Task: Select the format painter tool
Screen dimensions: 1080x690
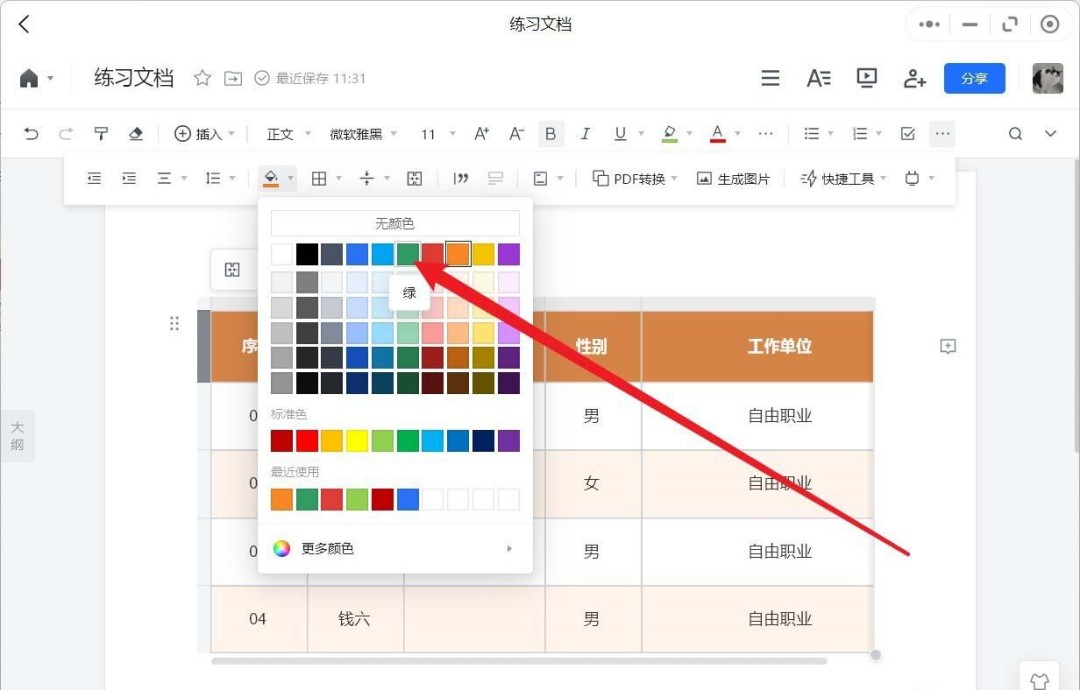Action: (100, 133)
